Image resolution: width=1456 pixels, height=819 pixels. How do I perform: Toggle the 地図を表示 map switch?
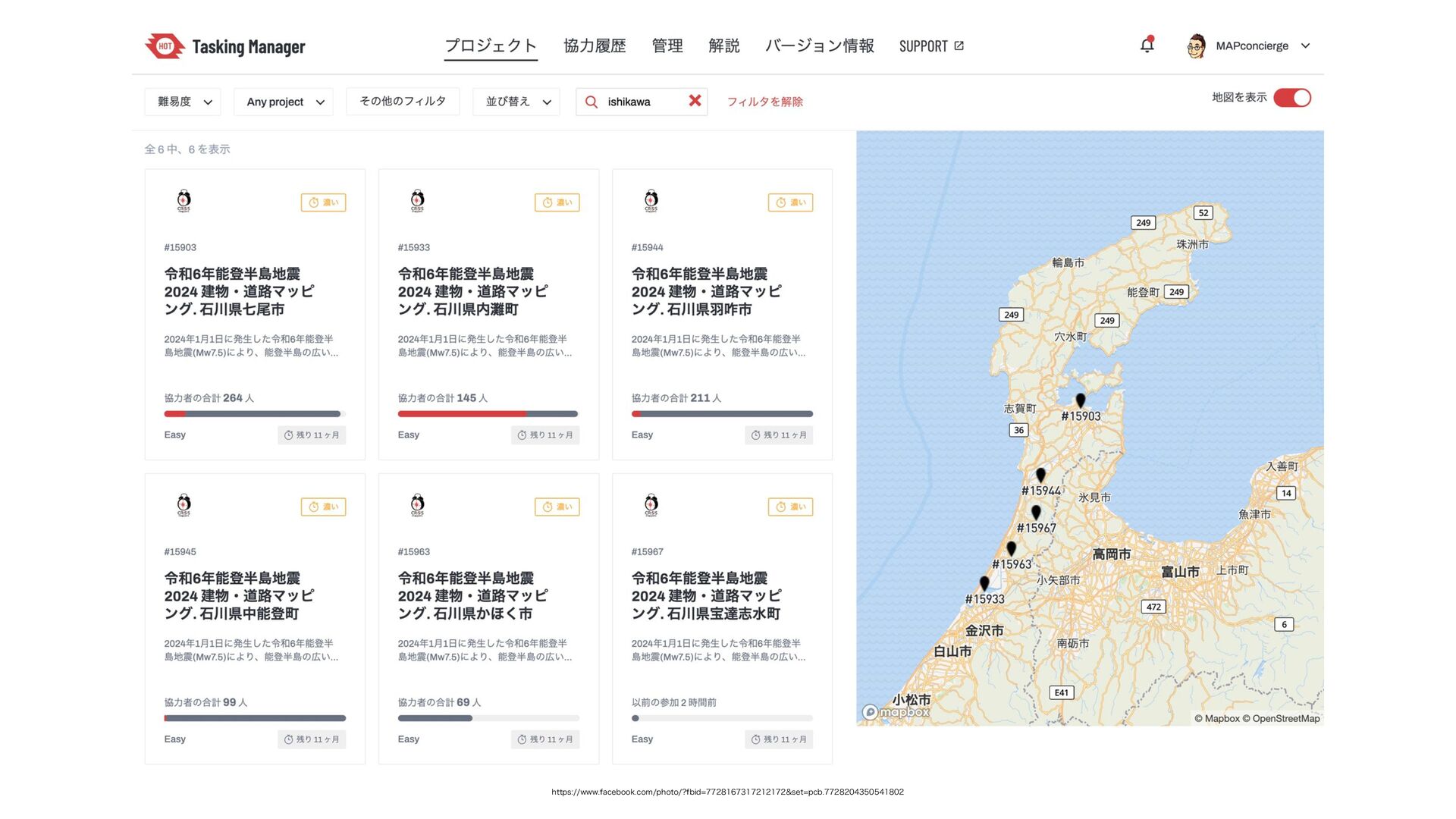(x=1291, y=98)
